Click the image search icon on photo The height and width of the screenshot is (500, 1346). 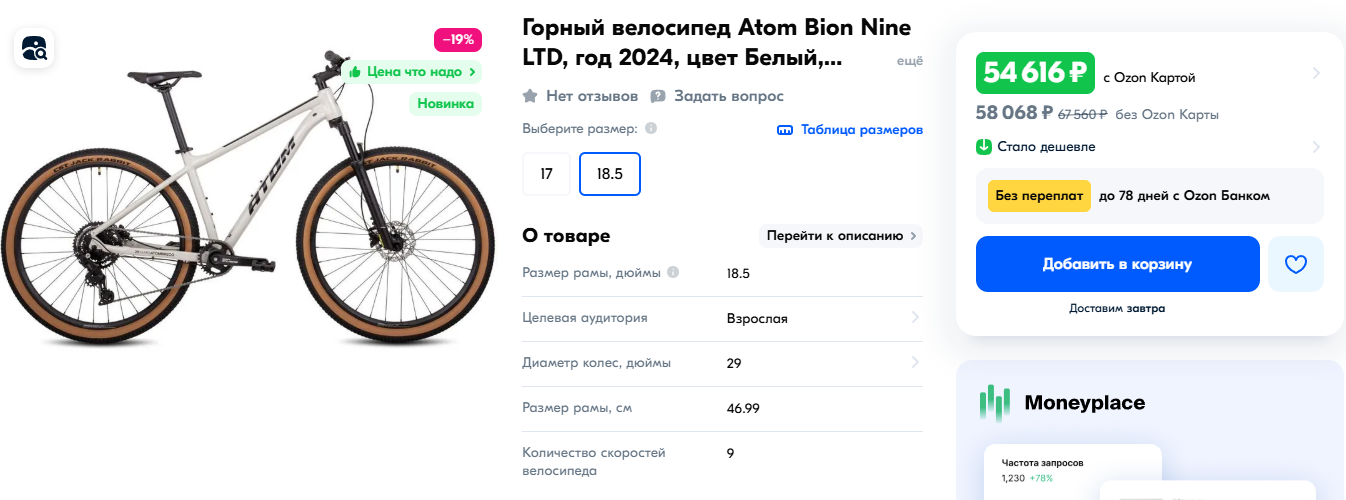(34, 48)
